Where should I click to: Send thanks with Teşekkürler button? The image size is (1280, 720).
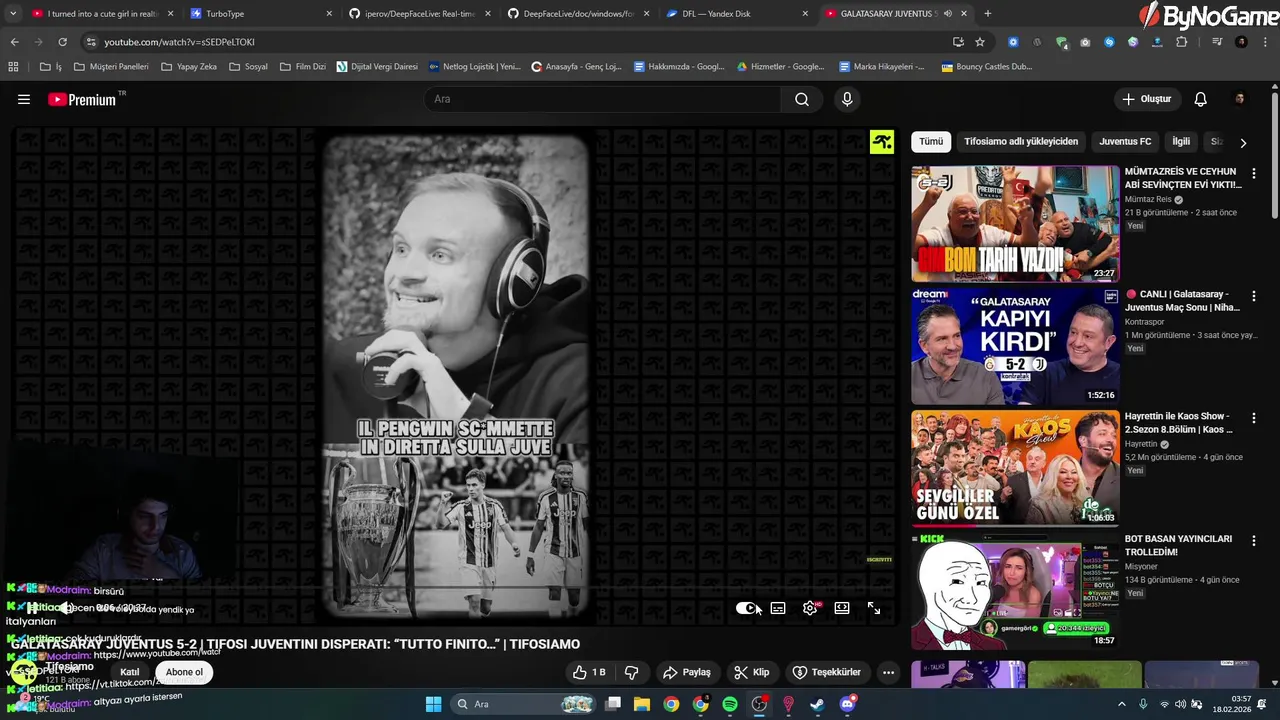[827, 672]
